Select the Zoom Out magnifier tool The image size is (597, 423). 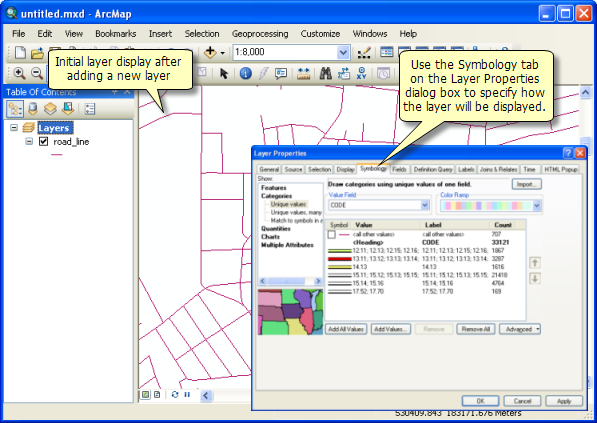37,73
